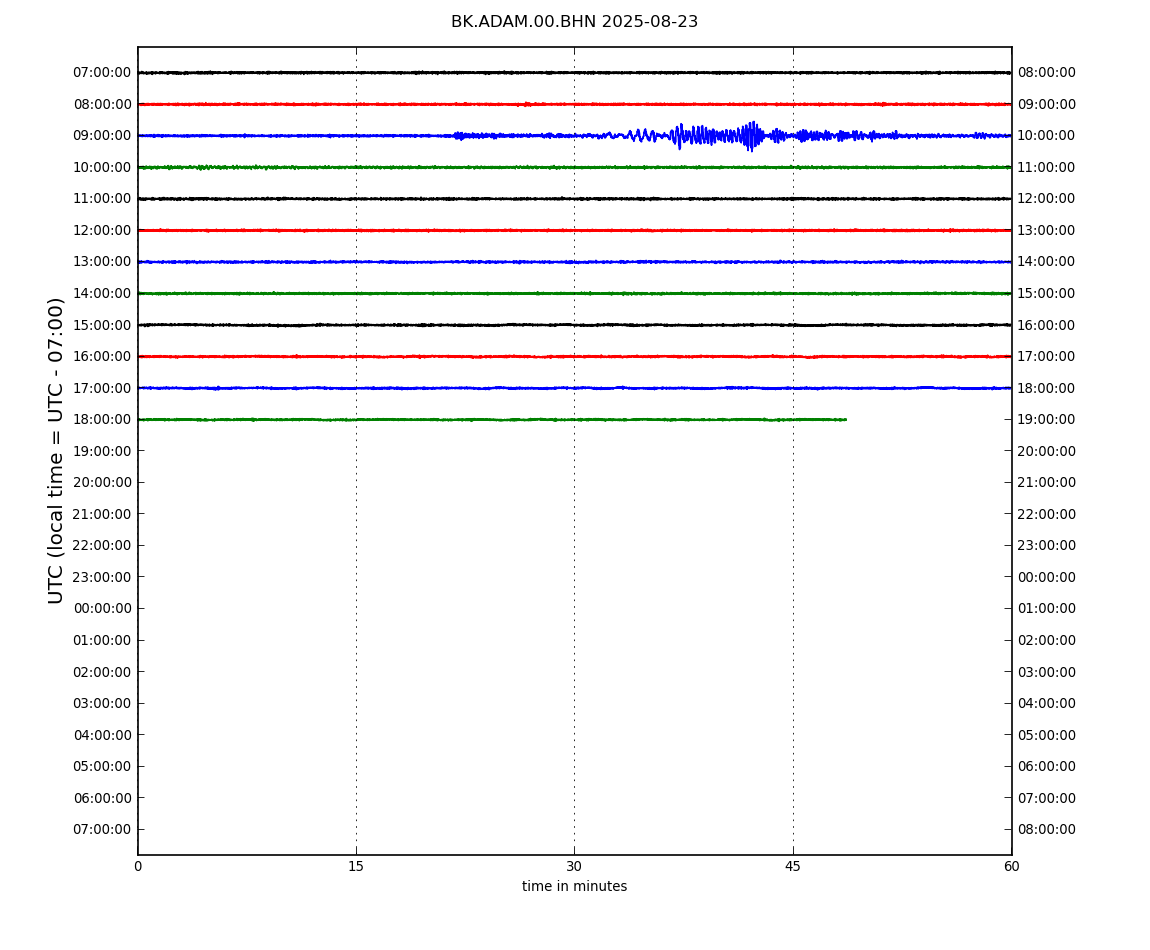Pick right-axis label 11:00:00
The image size is (1150, 950).
[x=1047, y=167]
